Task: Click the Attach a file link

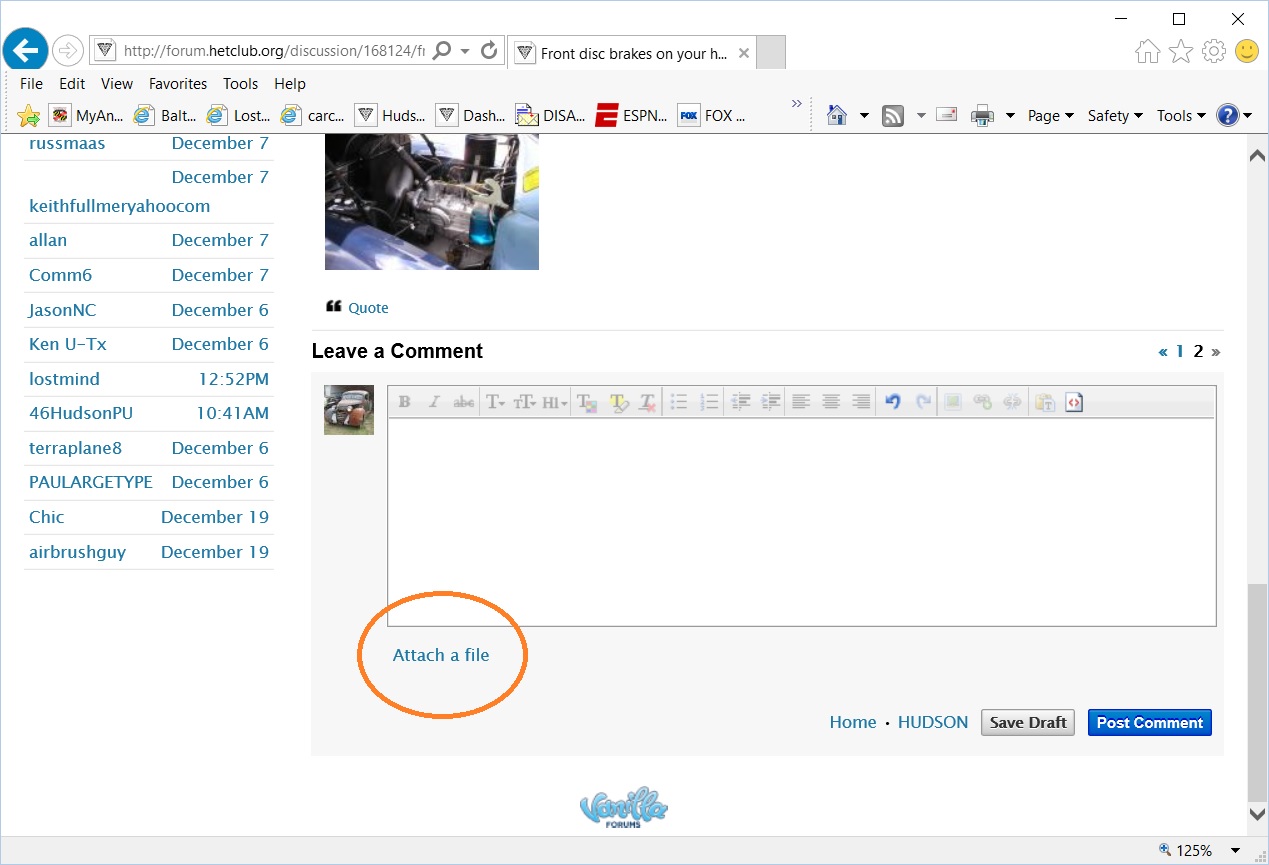Action: click(441, 655)
